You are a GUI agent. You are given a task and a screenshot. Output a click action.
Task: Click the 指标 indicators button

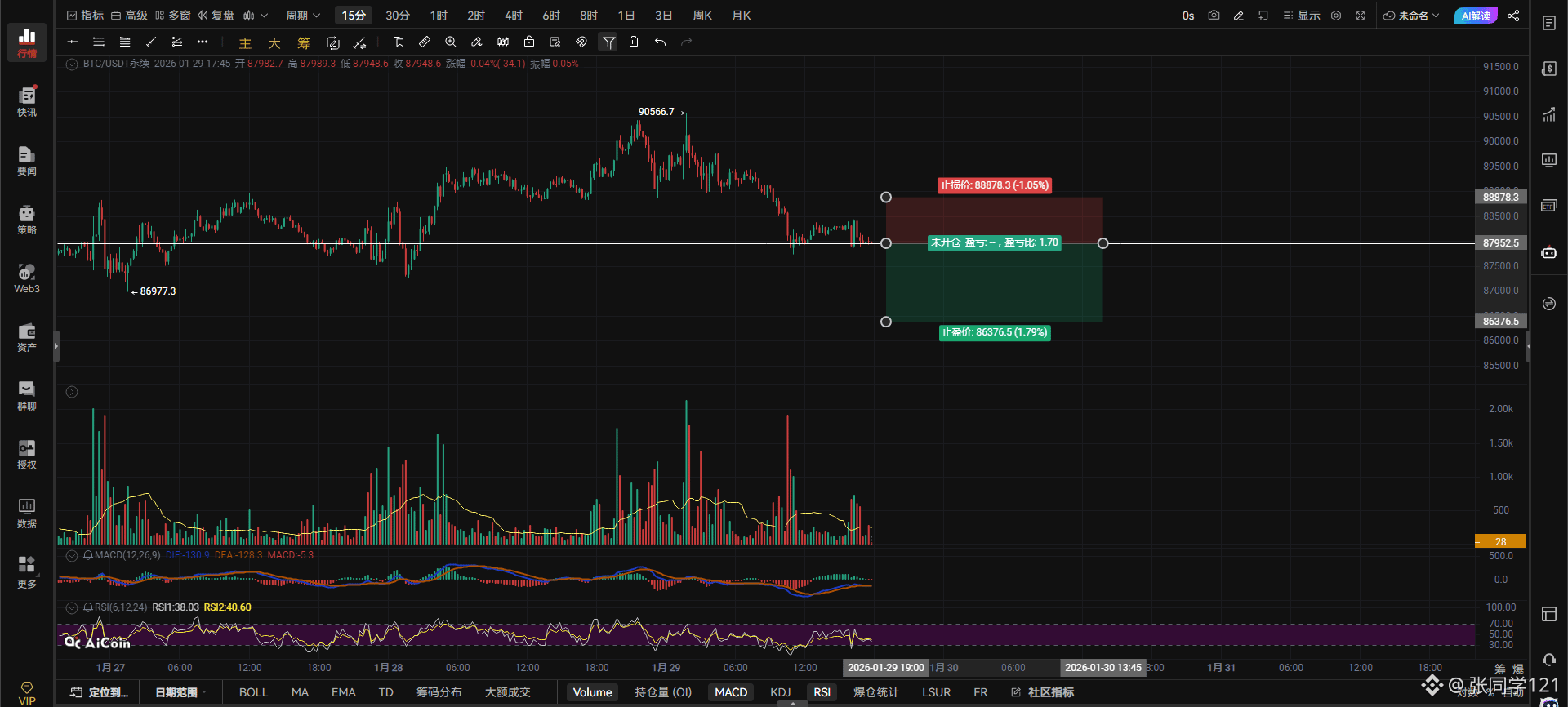click(85, 16)
